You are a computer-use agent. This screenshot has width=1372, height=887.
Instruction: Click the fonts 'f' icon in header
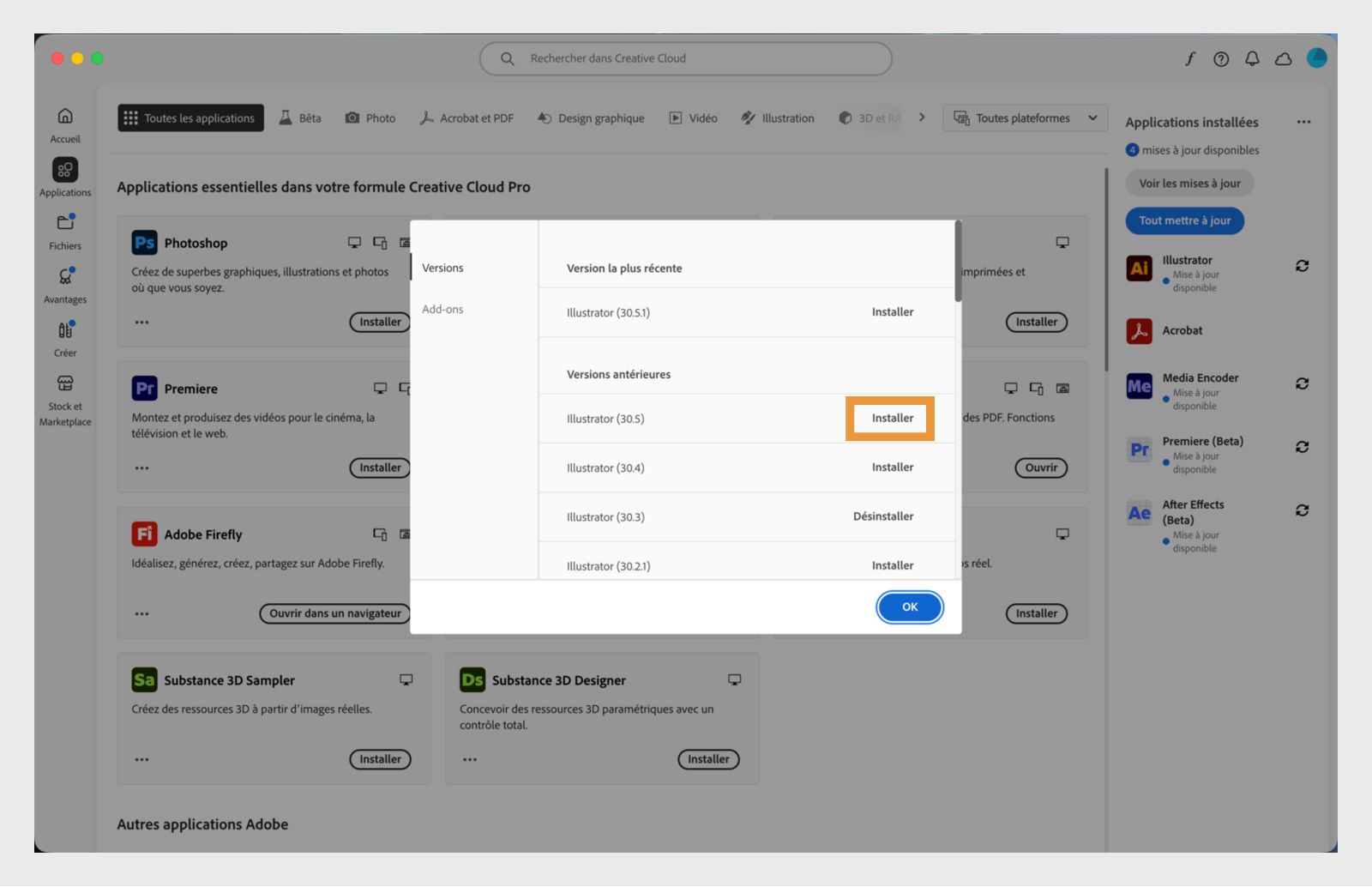pos(1190,58)
